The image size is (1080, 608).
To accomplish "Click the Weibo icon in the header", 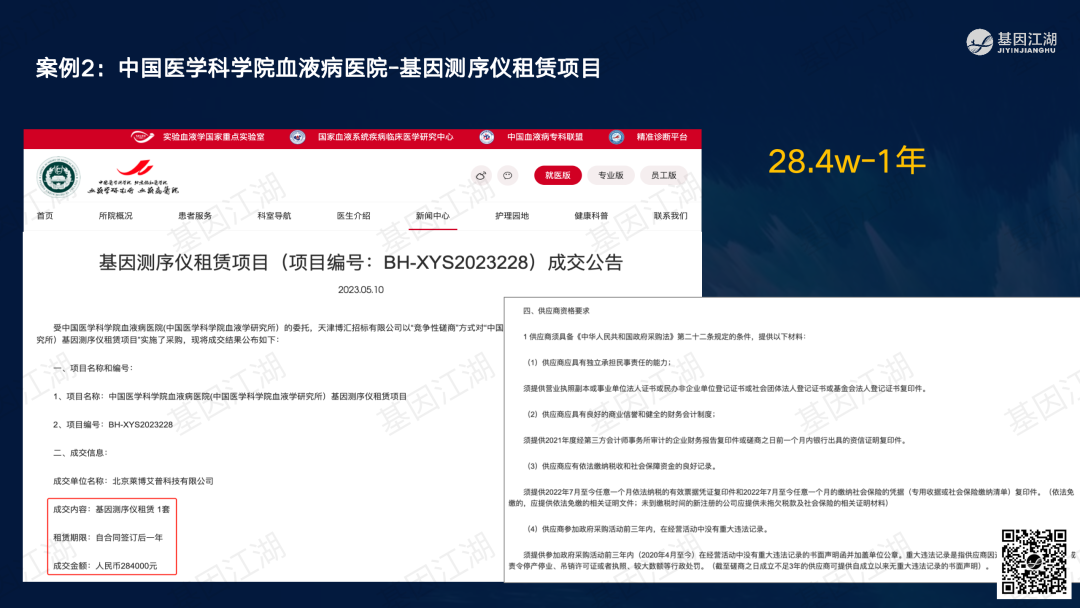I will coord(481,175).
